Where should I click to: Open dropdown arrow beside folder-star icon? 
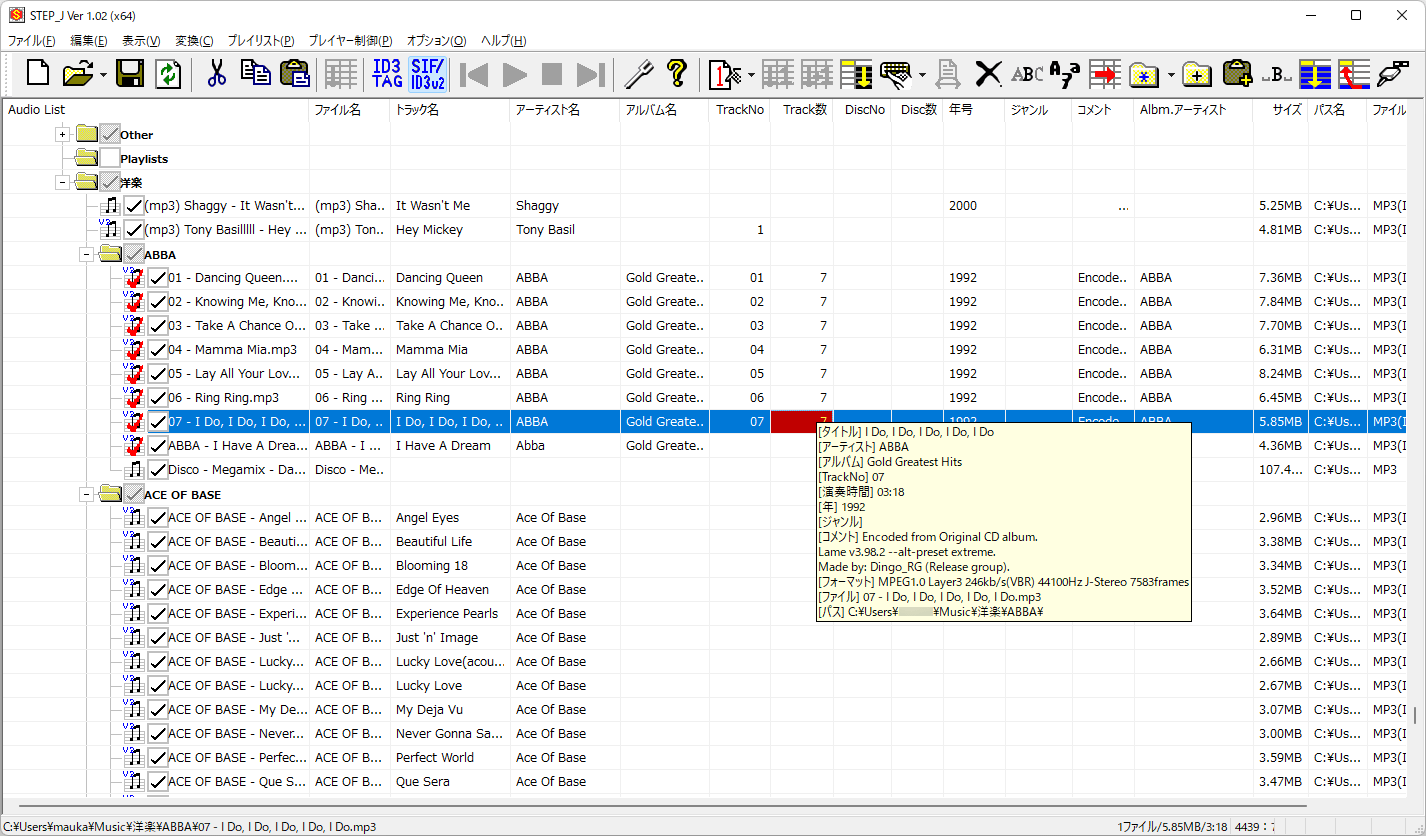(1169, 74)
